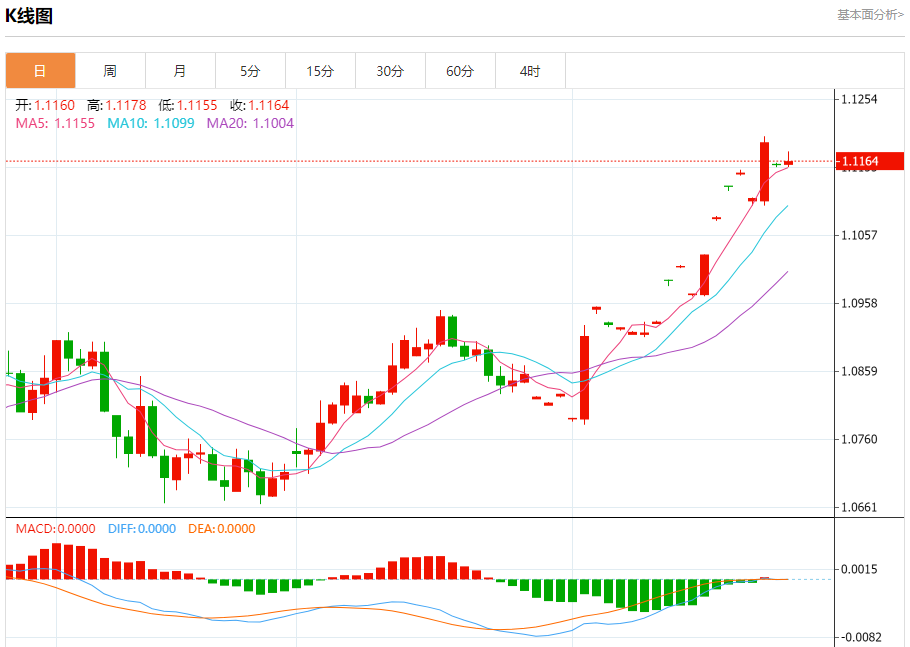The image size is (910, 647).
Task: Click the low price 低:1.1155
Action: (187, 105)
